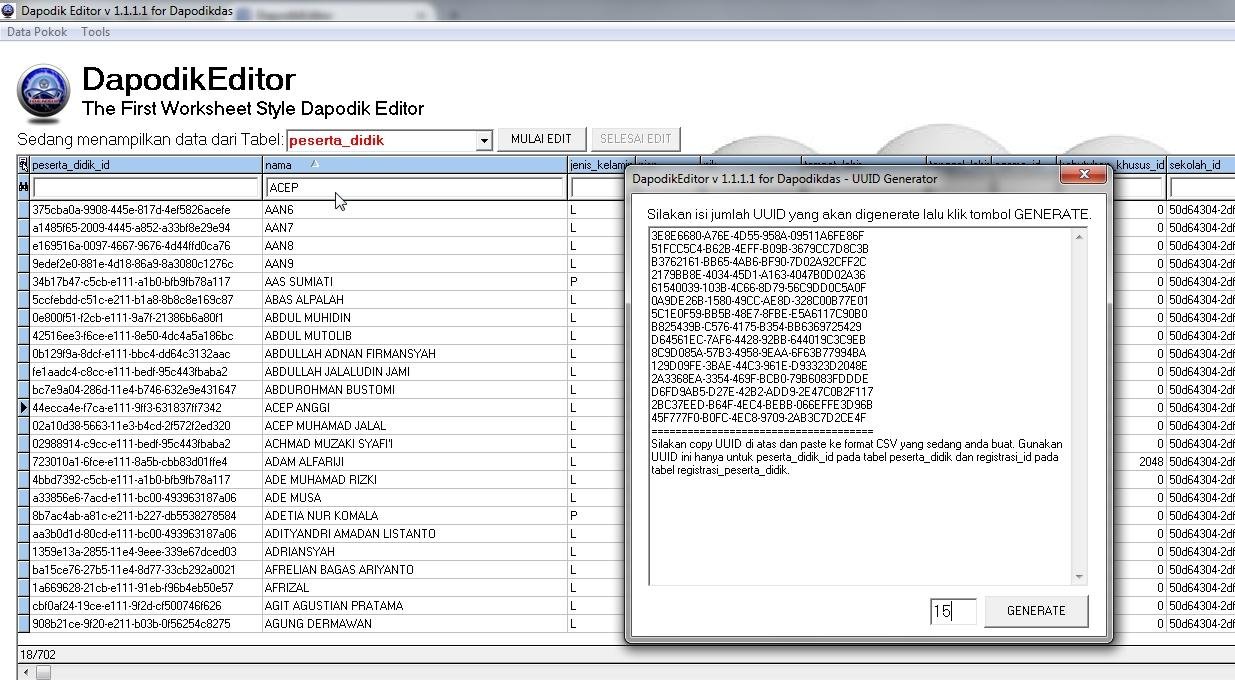Sort by the nama column header
1235x680 pixels.
(x=415, y=165)
